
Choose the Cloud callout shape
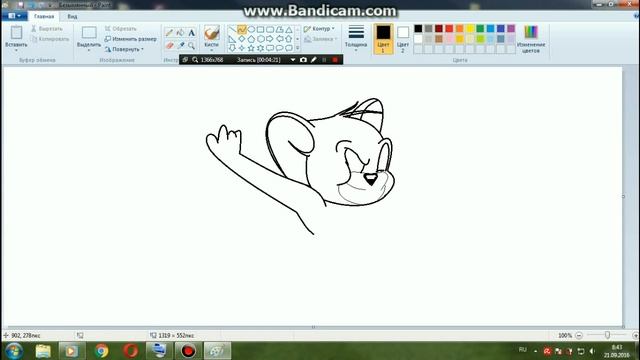[x=289, y=48]
